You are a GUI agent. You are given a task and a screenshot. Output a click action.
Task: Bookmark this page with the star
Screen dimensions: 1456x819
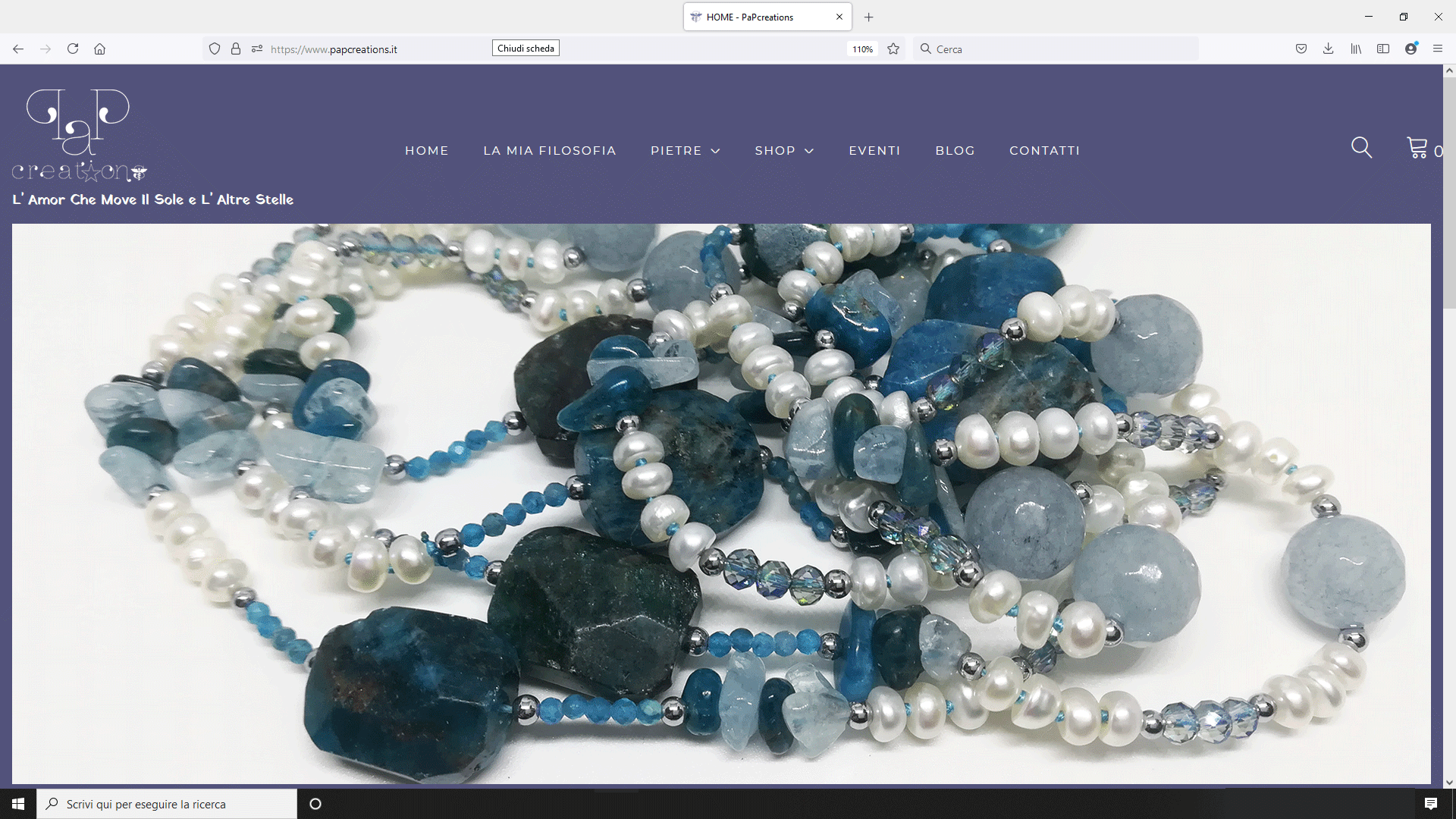tap(893, 49)
